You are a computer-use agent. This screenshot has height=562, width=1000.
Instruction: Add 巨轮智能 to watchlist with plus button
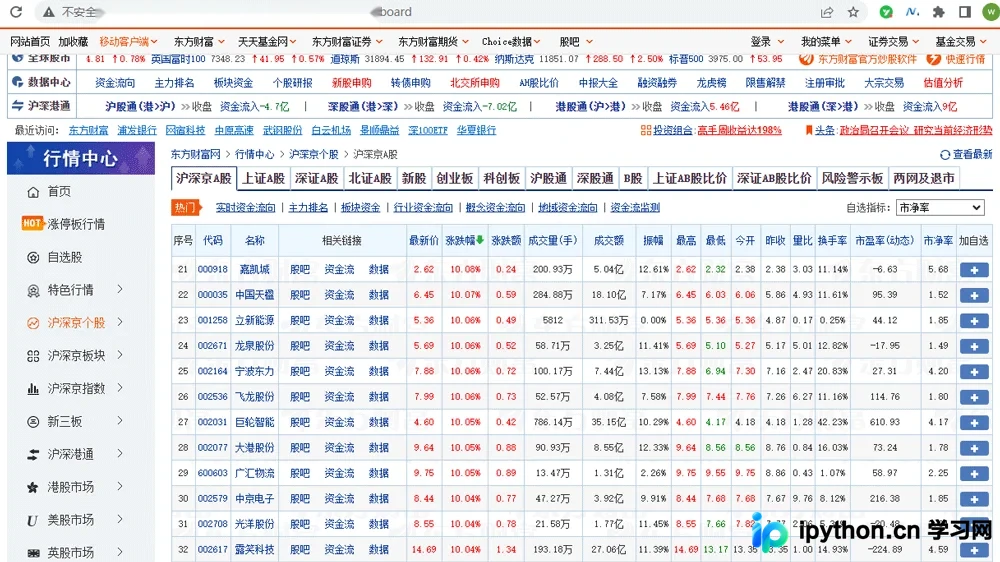(x=974, y=423)
